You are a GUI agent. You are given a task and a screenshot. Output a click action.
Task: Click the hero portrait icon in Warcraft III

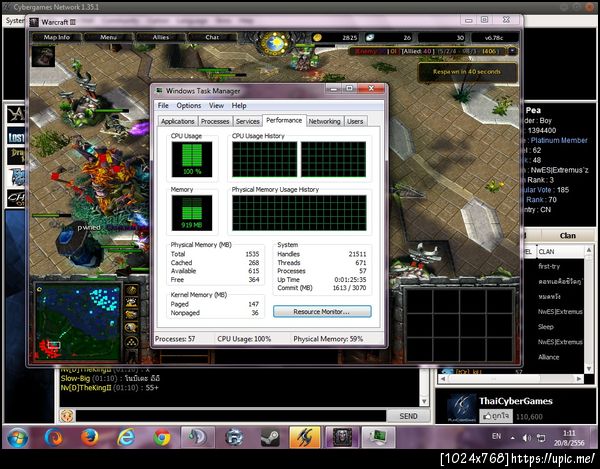coord(43,56)
